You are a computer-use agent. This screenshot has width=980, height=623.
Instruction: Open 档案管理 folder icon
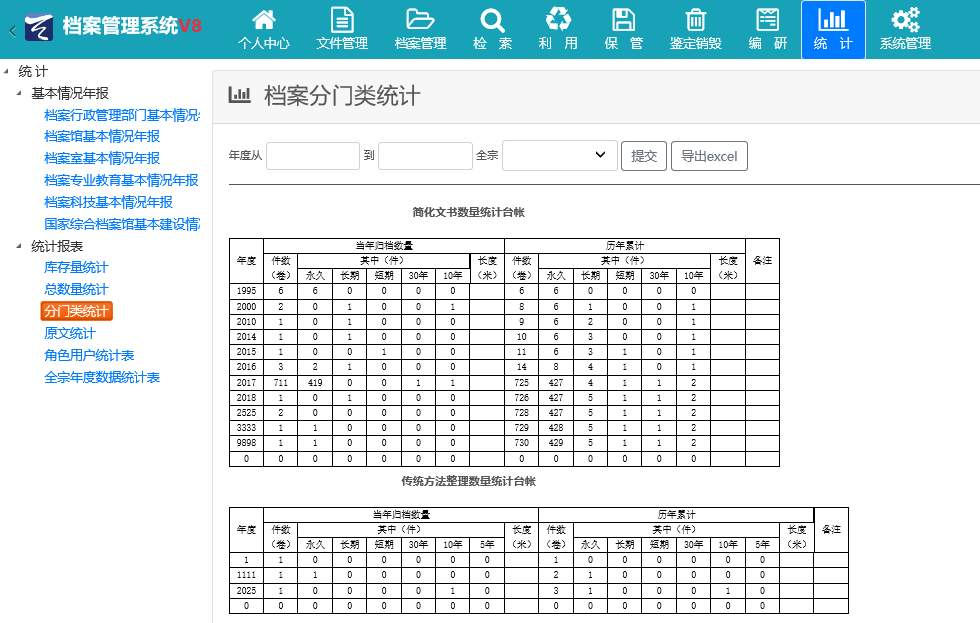click(x=420, y=21)
